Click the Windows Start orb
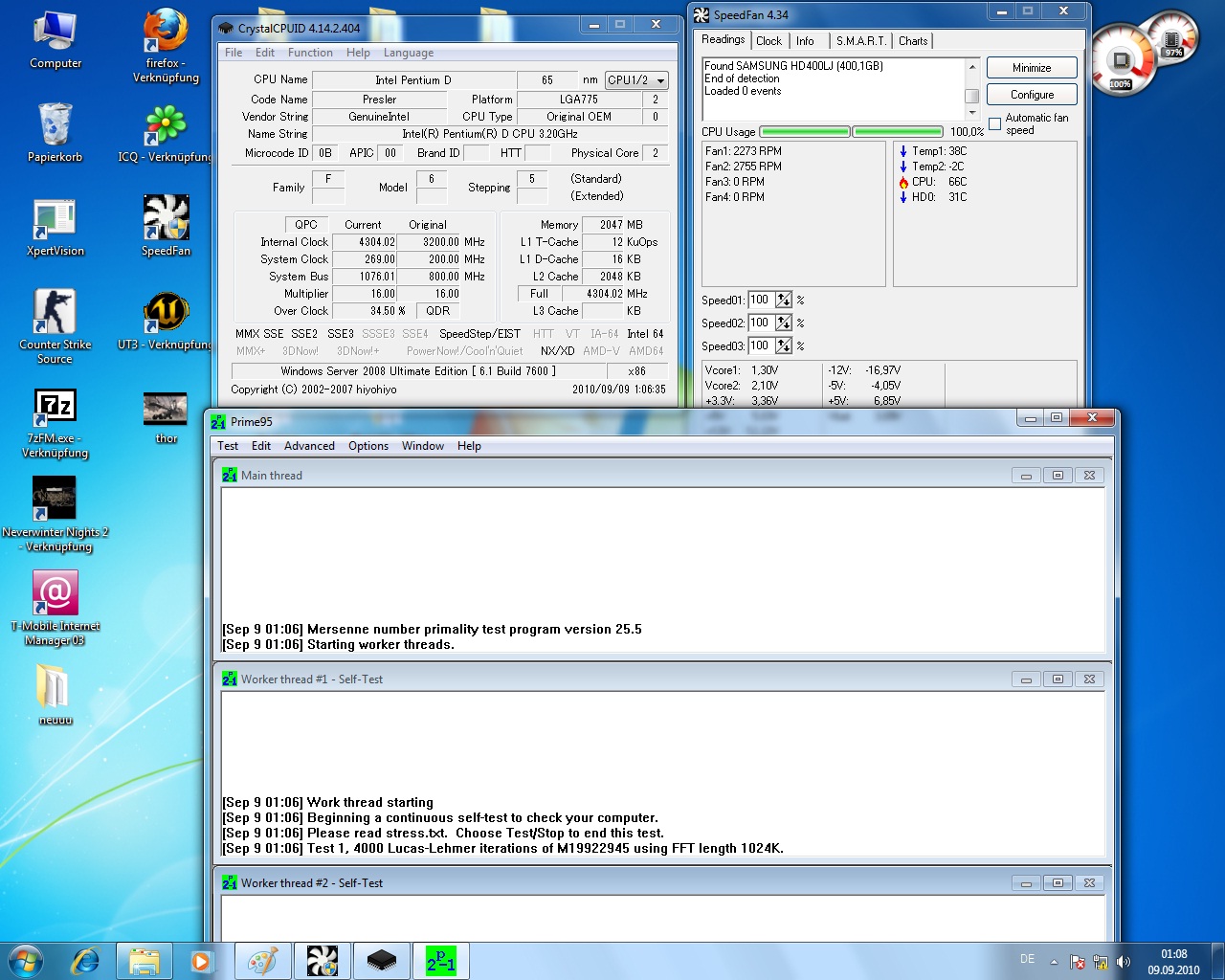Screen dimensions: 1225x980 pos(26,961)
